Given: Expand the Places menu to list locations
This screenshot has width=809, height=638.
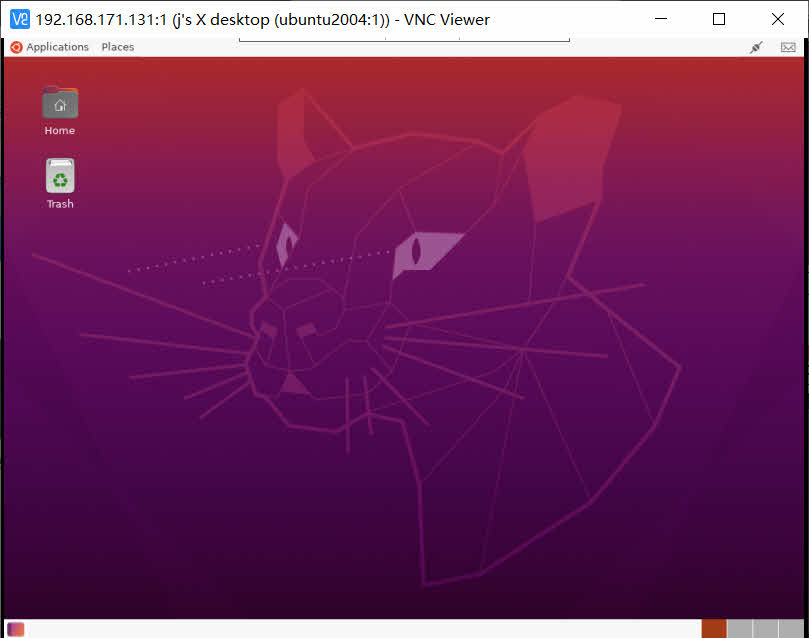Looking at the screenshot, I should [117, 47].
